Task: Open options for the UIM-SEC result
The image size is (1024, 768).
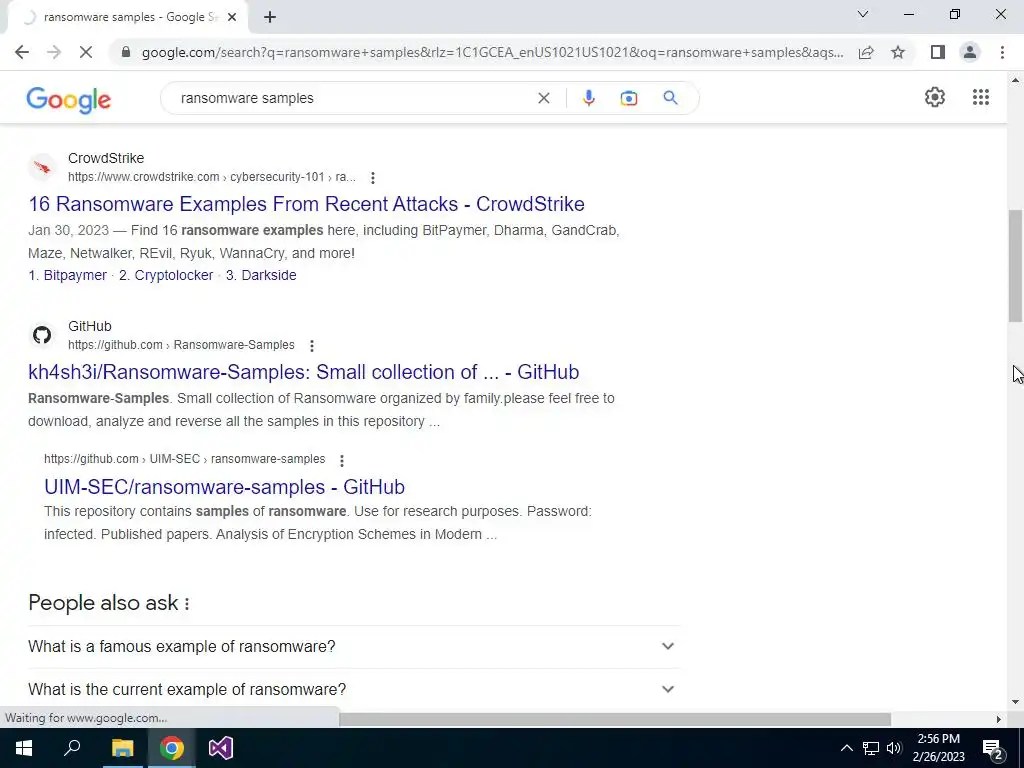Action: (342, 460)
